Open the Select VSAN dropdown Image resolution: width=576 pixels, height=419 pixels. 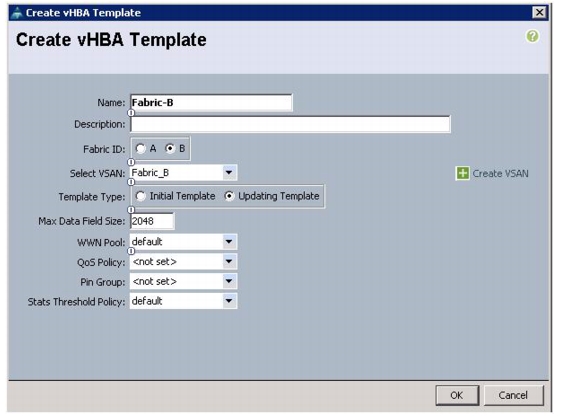(229, 173)
